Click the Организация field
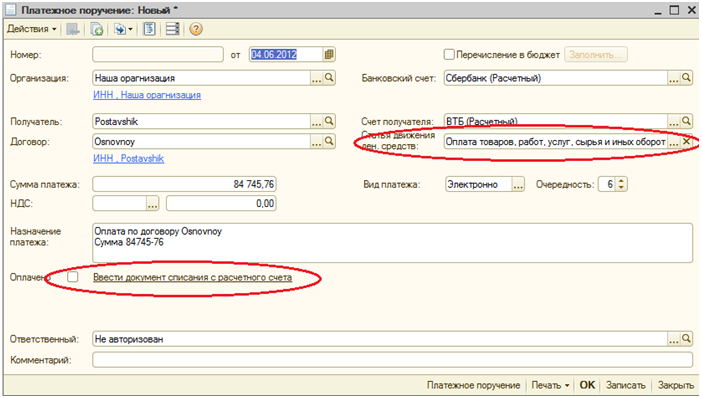The height and width of the screenshot is (398, 702). coord(201,78)
